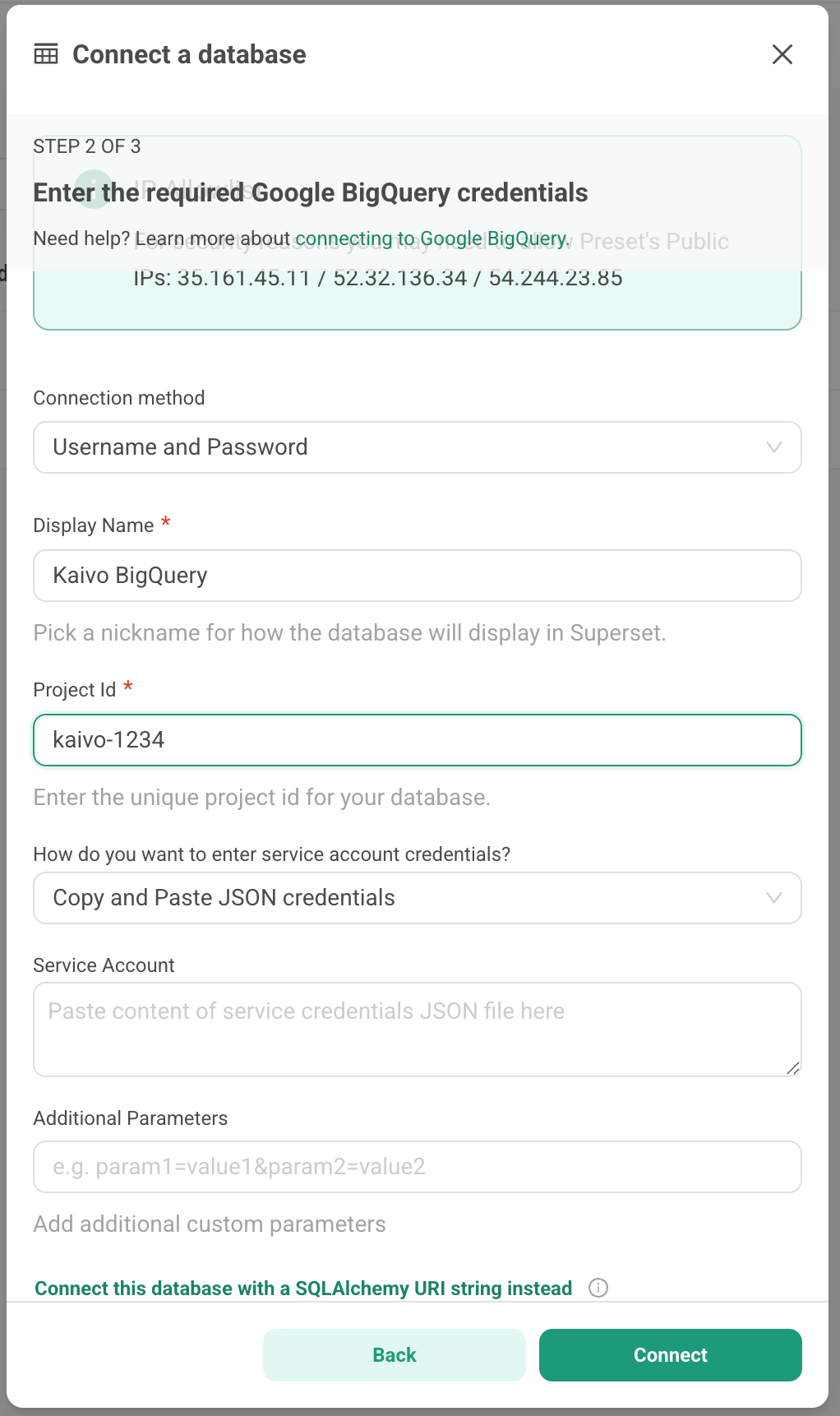Click the green Connect button
This screenshot has height=1416, width=840.
pyautogui.click(x=671, y=1355)
